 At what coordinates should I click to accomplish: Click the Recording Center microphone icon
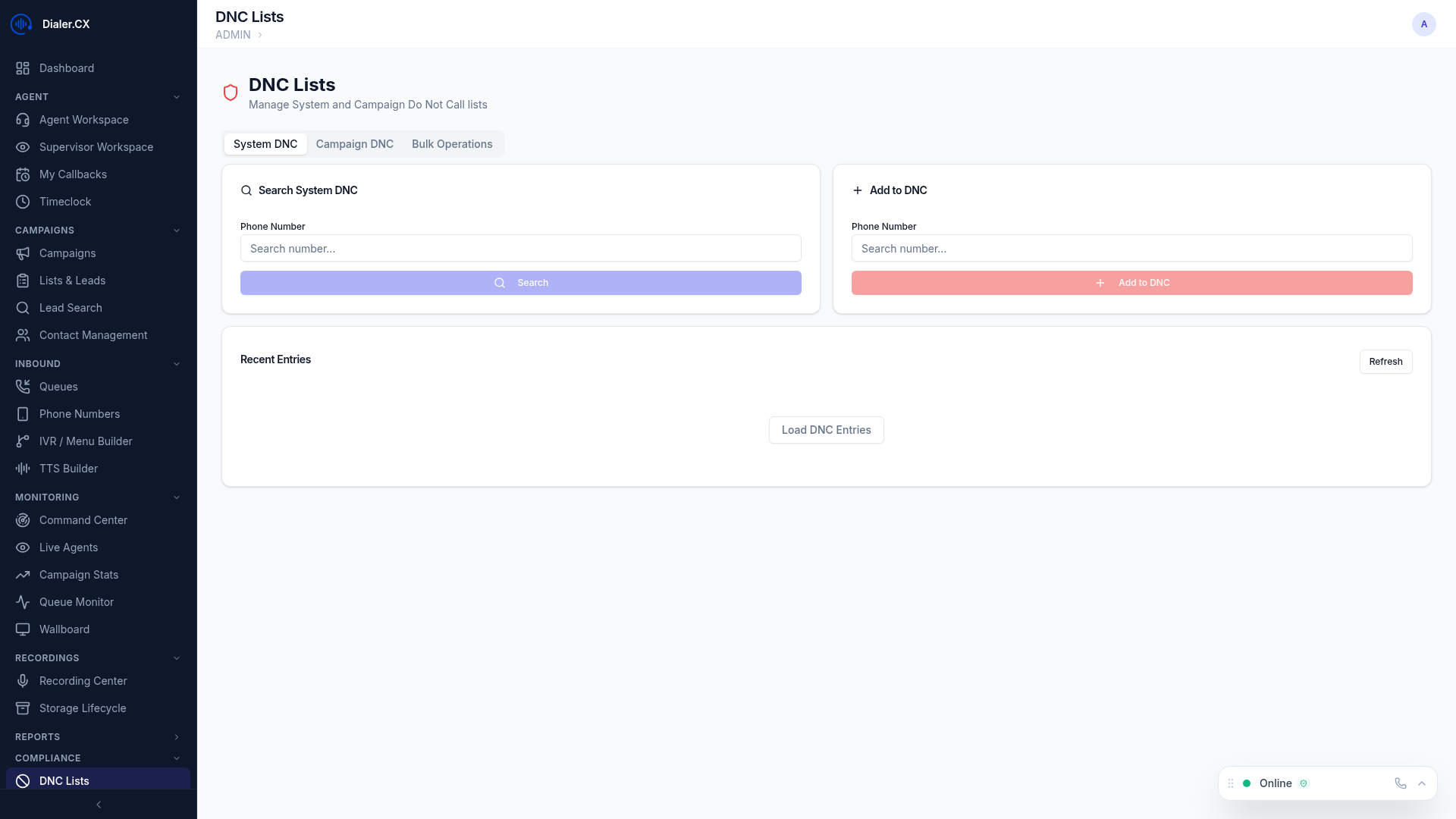23,681
